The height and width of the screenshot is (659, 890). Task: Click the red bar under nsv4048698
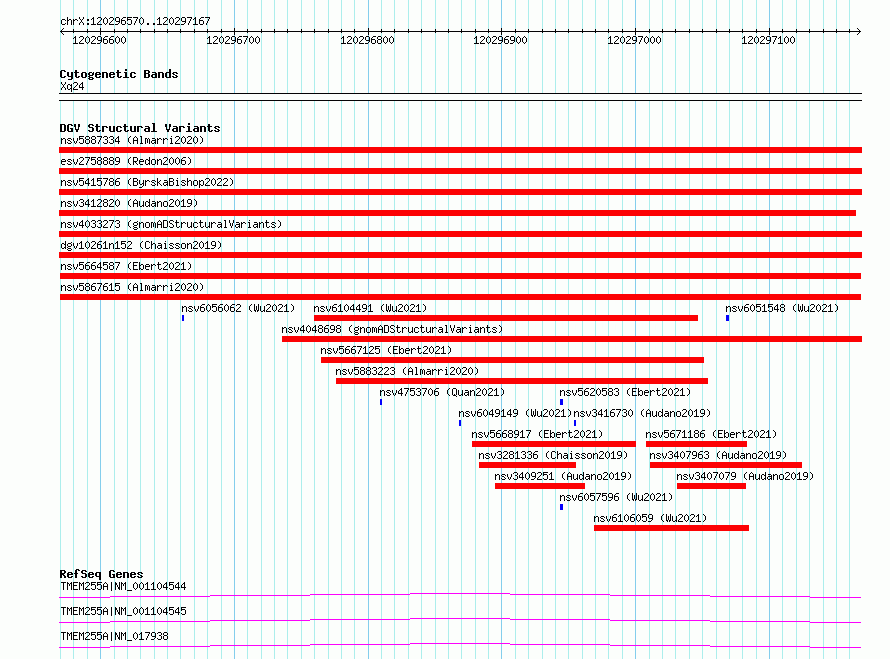coord(572,339)
